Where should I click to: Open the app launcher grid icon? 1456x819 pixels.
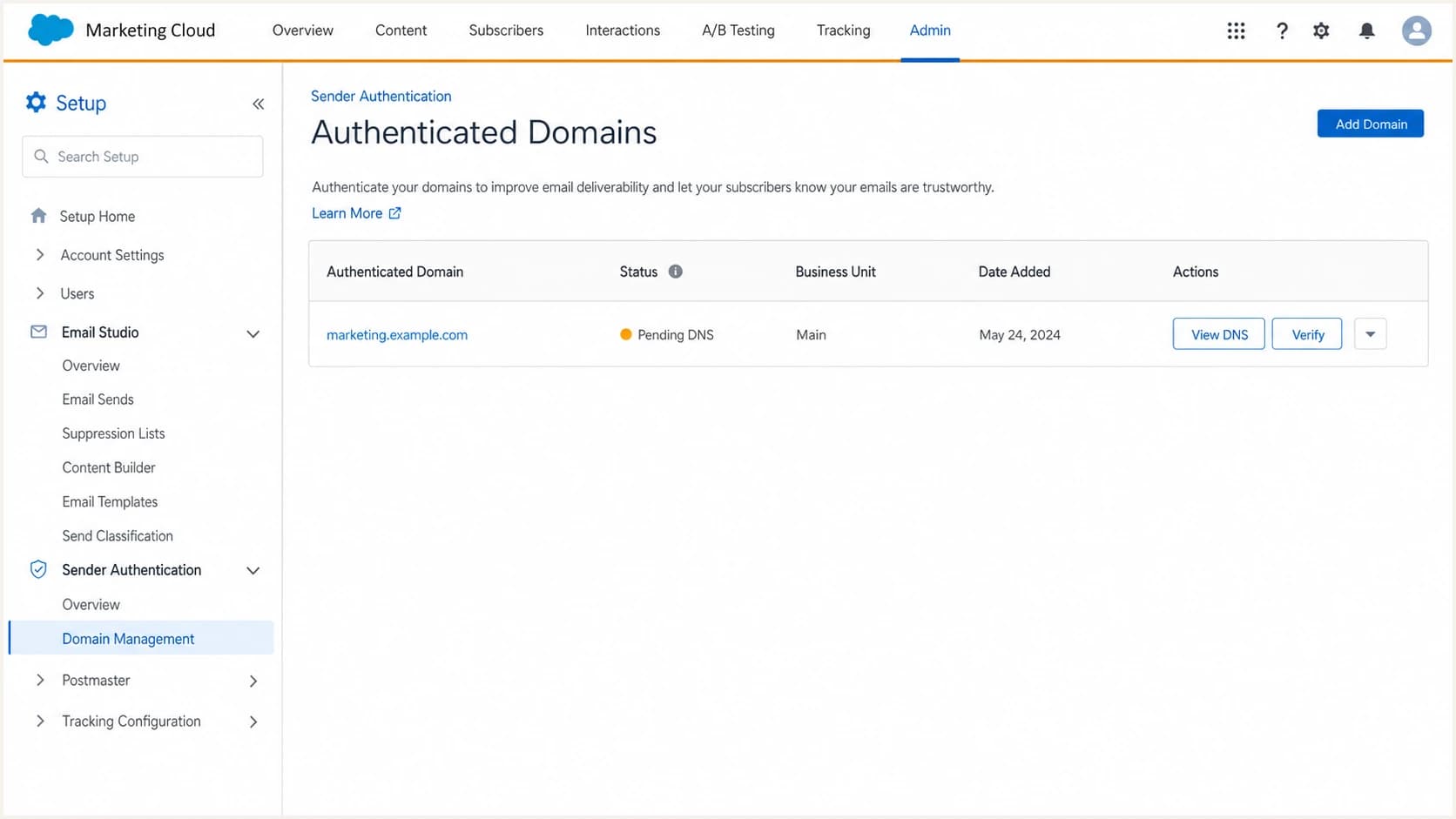tap(1236, 30)
